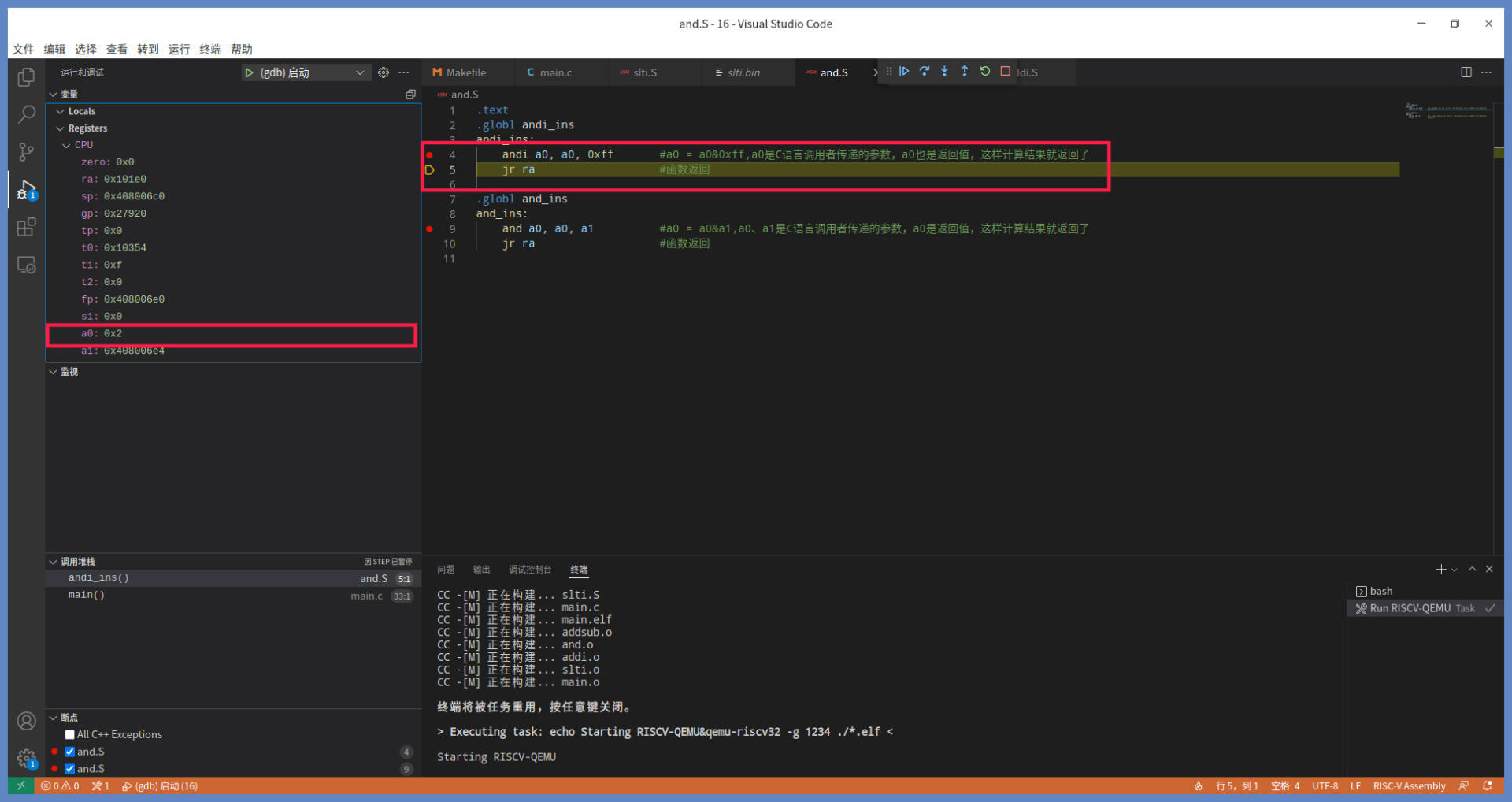This screenshot has width=1512, height=802.
Task: Collapse the Registers tree node
Action: coord(61,128)
